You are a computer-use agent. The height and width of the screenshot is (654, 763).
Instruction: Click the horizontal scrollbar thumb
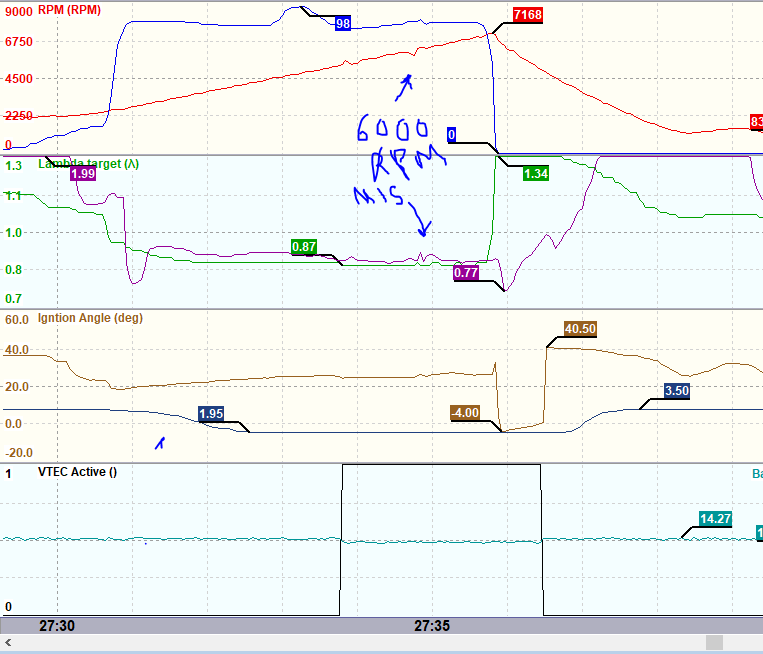[714, 642]
